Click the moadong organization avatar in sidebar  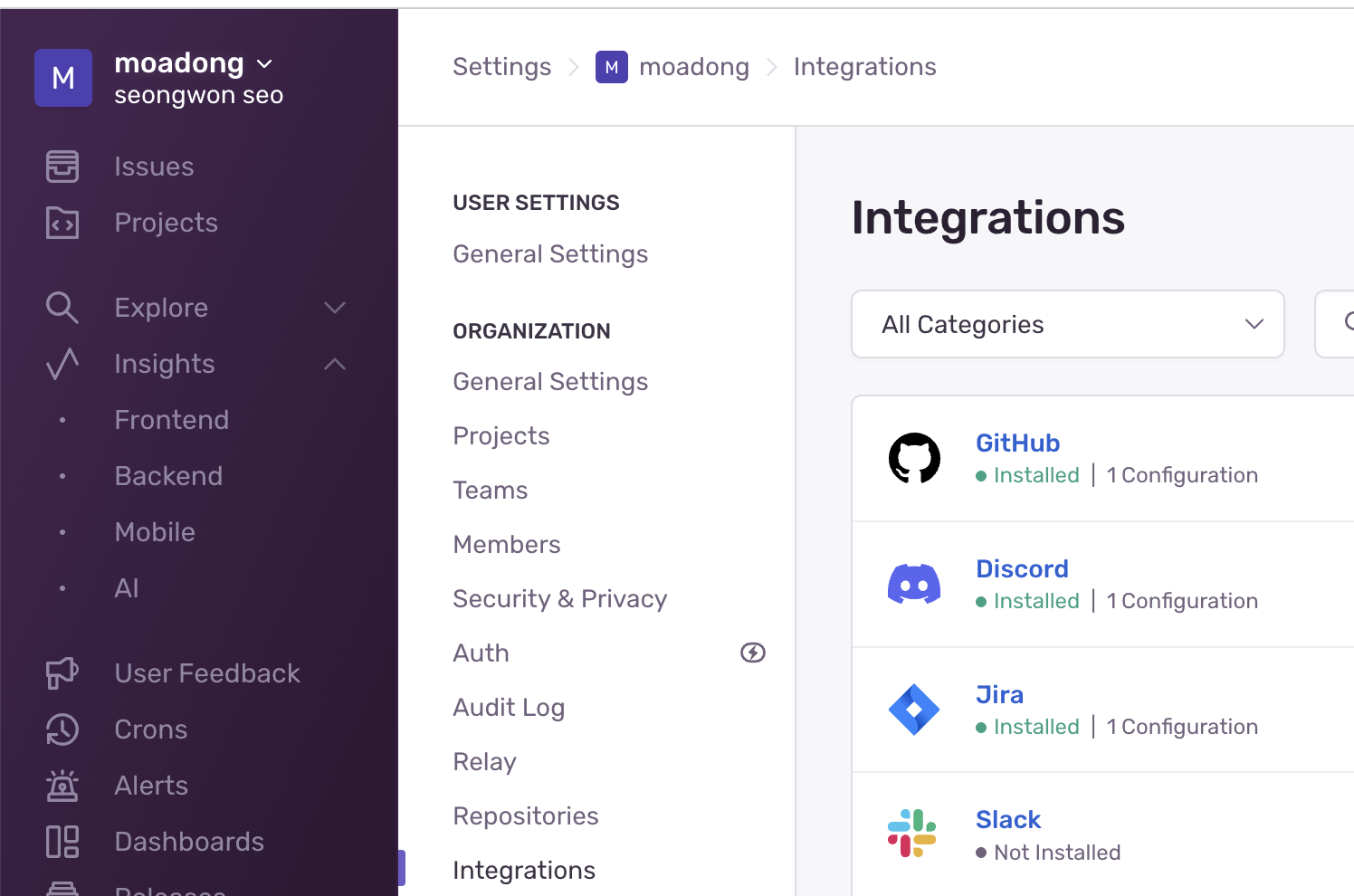(63, 78)
